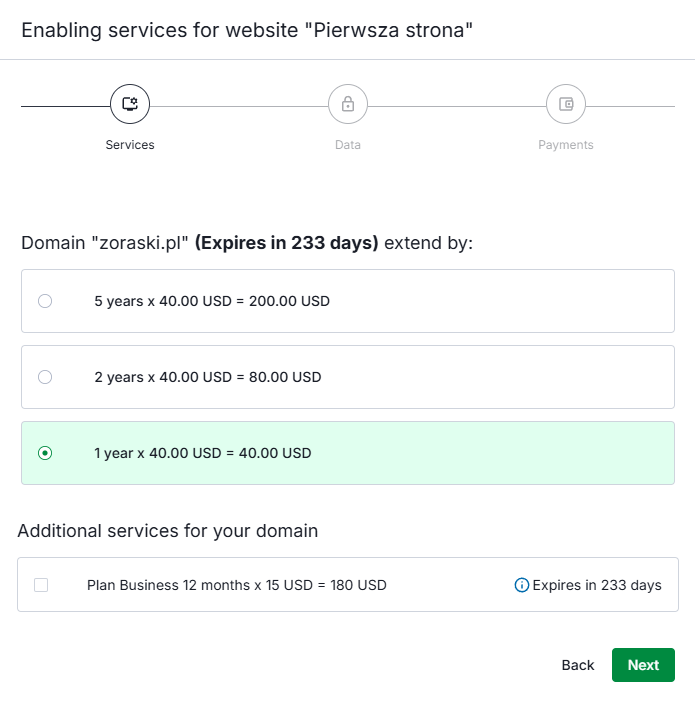The height and width of the screenshot is (703, 695).
Task: Click the dialog title "Enabling services for website"
Action: click(246, 30)
